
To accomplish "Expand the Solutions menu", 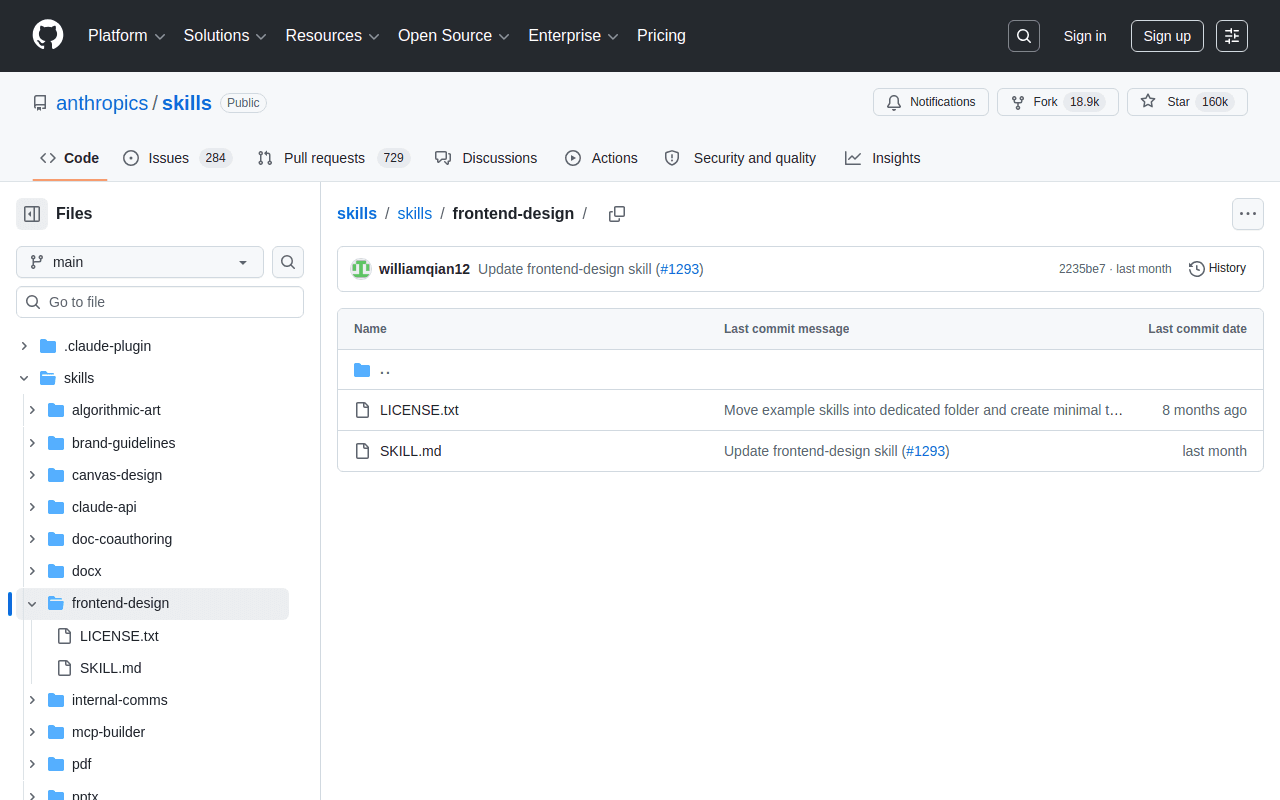I will (225, 36).
